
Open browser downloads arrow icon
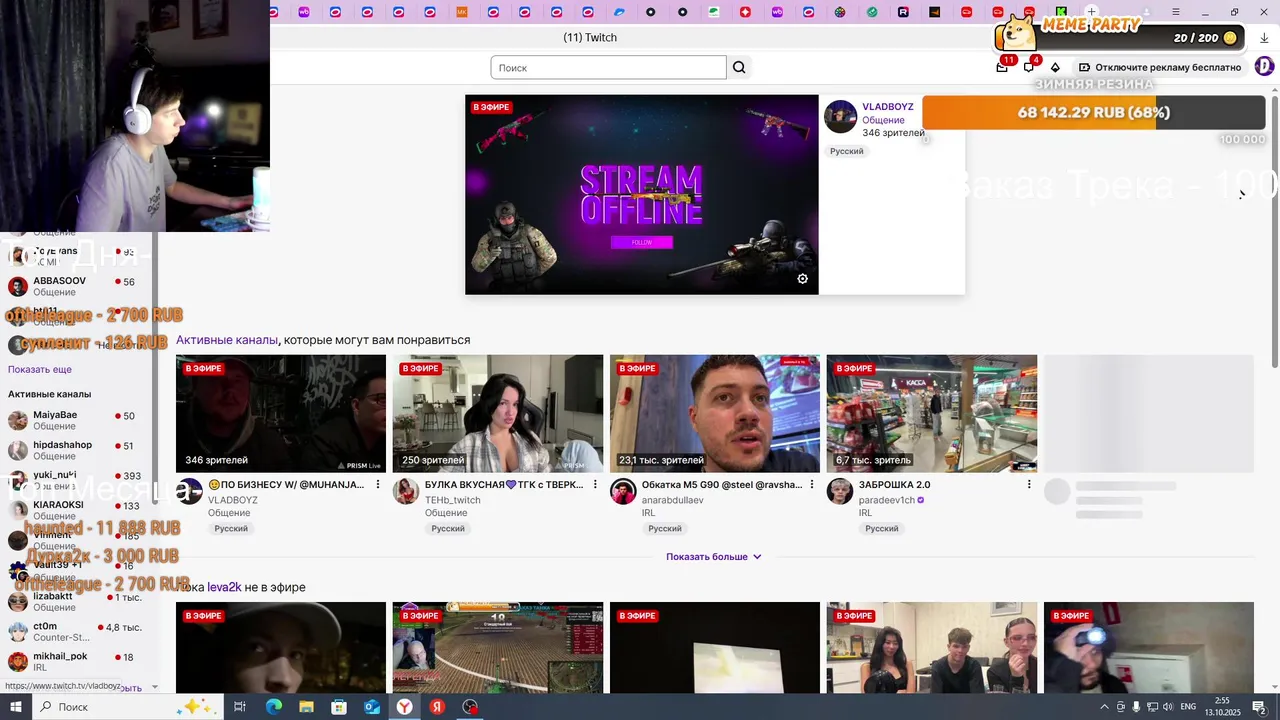[x=1264, y=38]
